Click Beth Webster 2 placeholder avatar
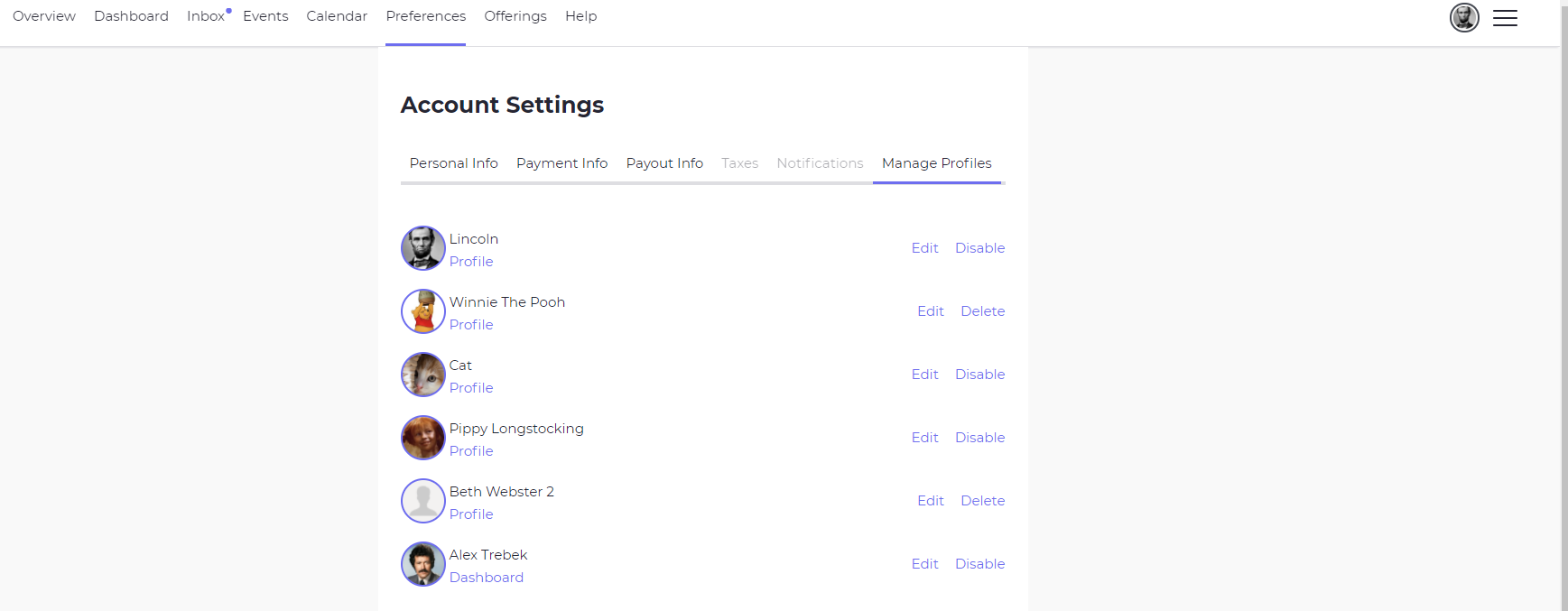The width and height of the screenshot is (1568, 611). click(x=423, y=501)
